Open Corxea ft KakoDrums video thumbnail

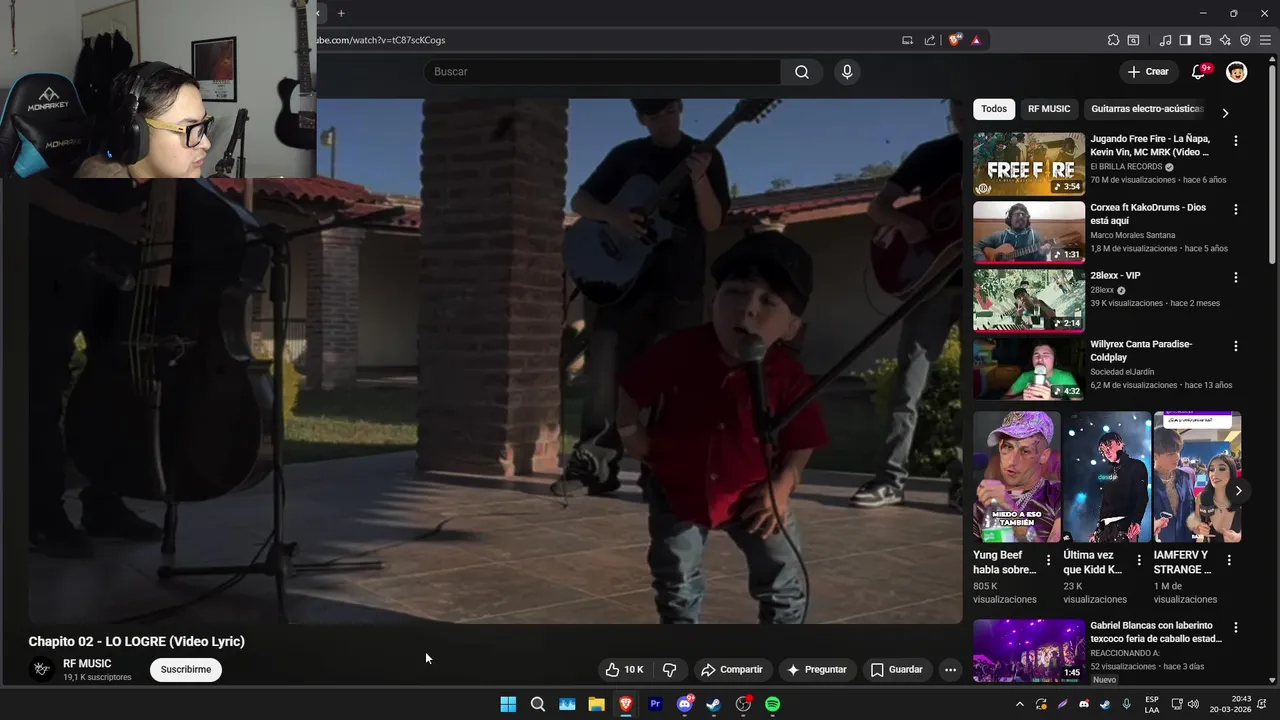coord(1029,232)
